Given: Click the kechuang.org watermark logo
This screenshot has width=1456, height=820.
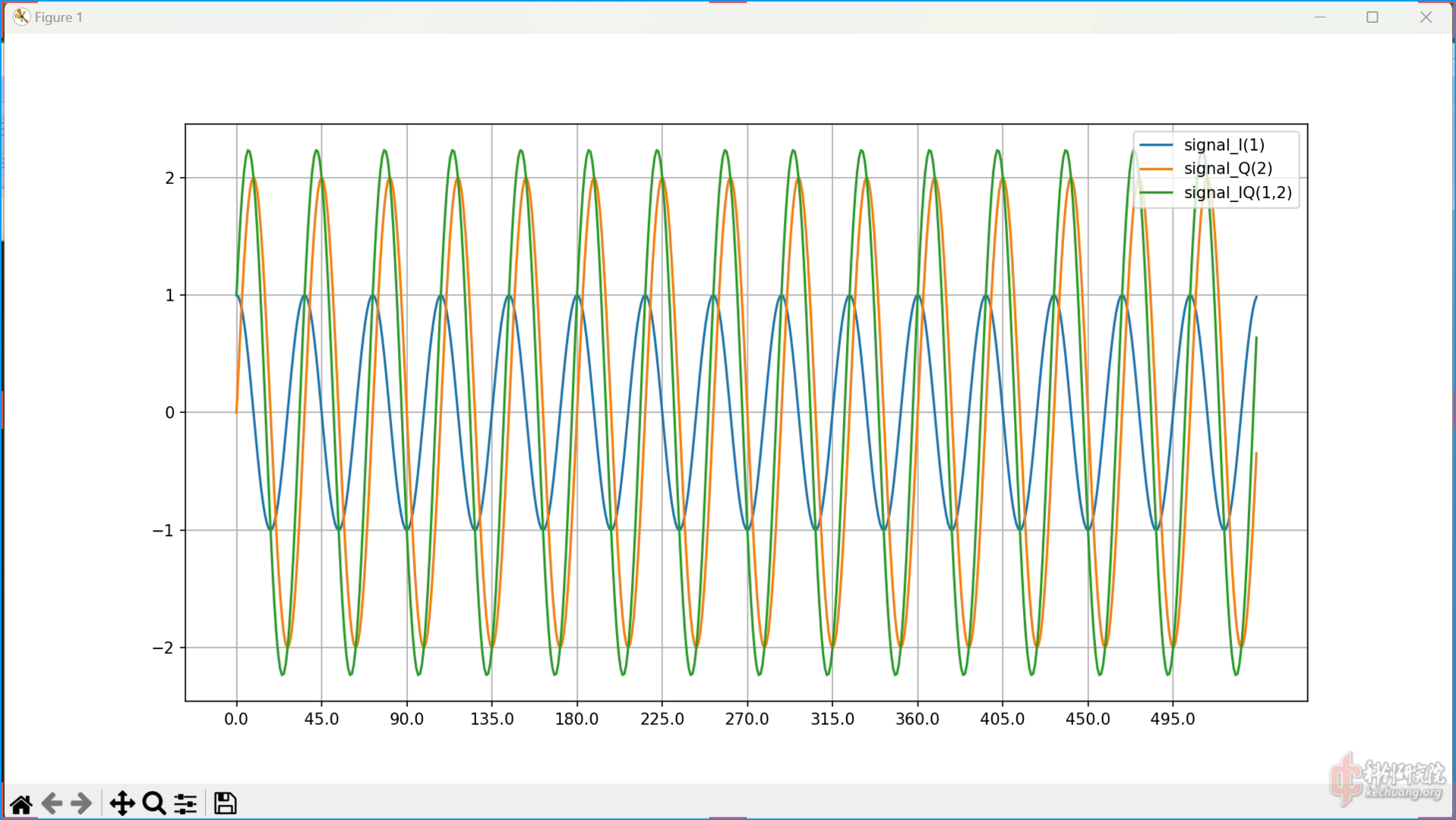Looking at the screenshot, I should (1387, 780).
